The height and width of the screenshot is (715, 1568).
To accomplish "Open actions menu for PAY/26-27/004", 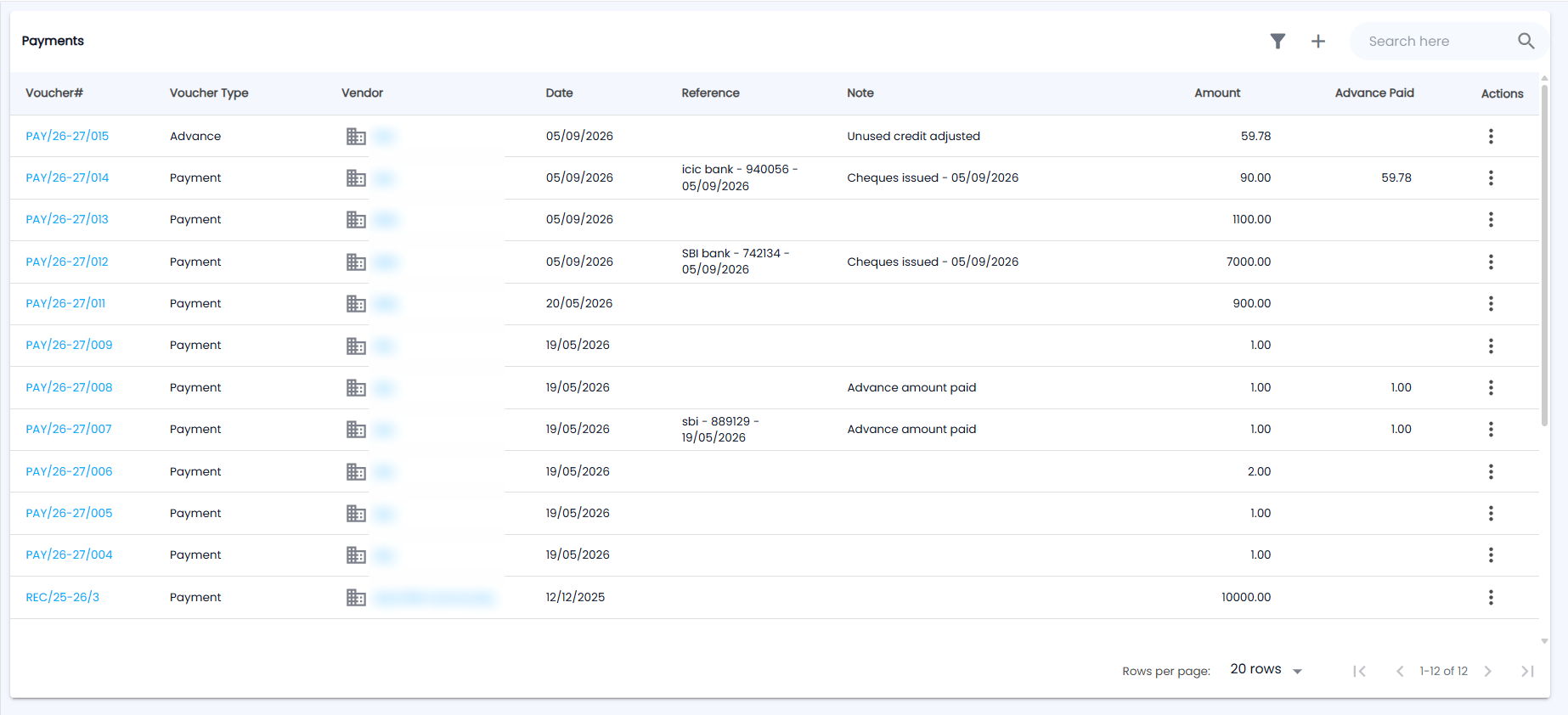I will pos(1491,555).
